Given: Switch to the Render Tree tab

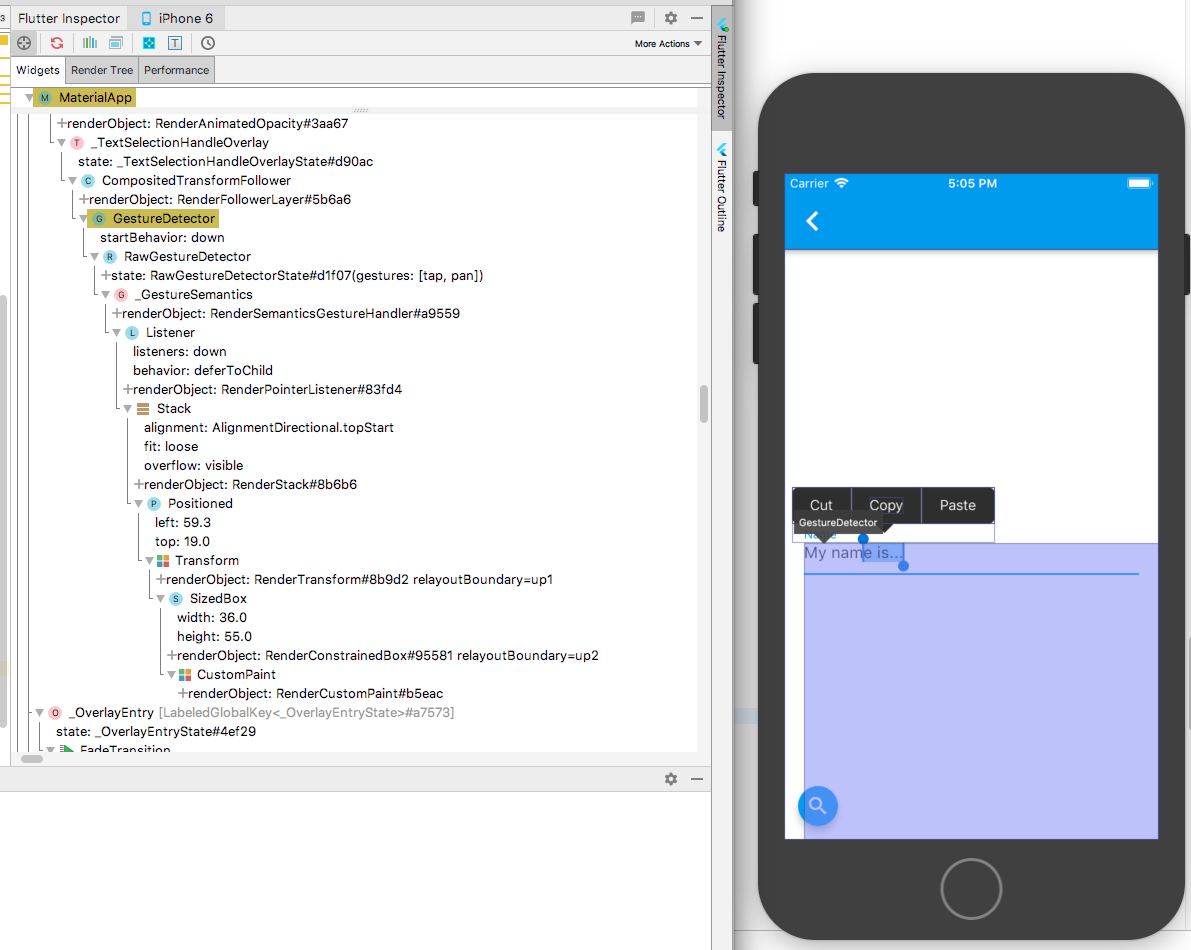Looking at the screenshot, I should 101,70.
